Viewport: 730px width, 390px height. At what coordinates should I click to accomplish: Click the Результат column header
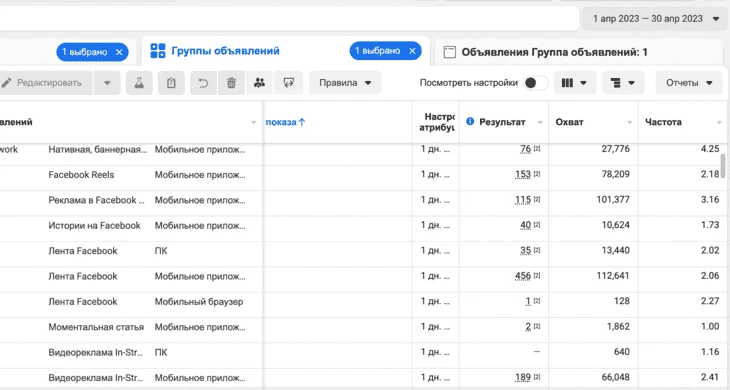click(x=502, y=122)
